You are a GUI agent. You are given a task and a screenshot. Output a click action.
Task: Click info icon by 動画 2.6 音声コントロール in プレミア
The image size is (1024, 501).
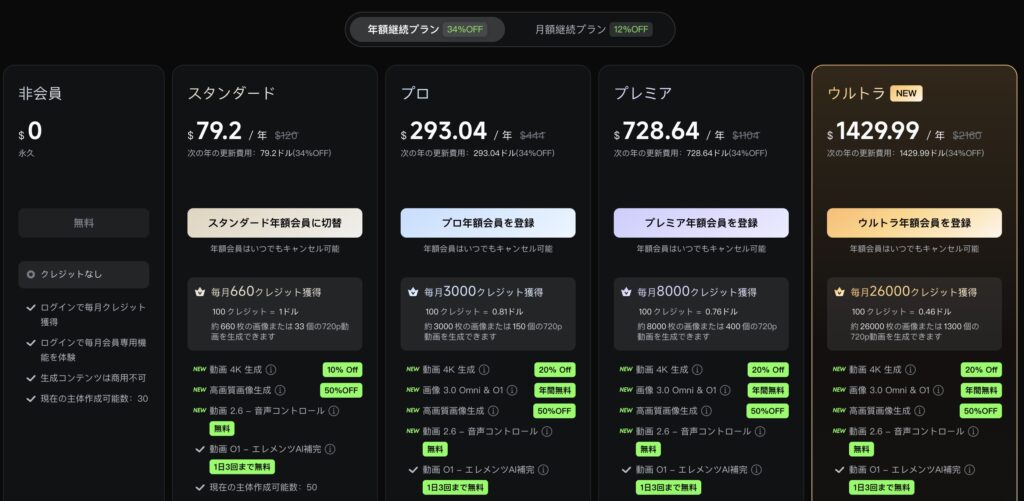[760, 431]
